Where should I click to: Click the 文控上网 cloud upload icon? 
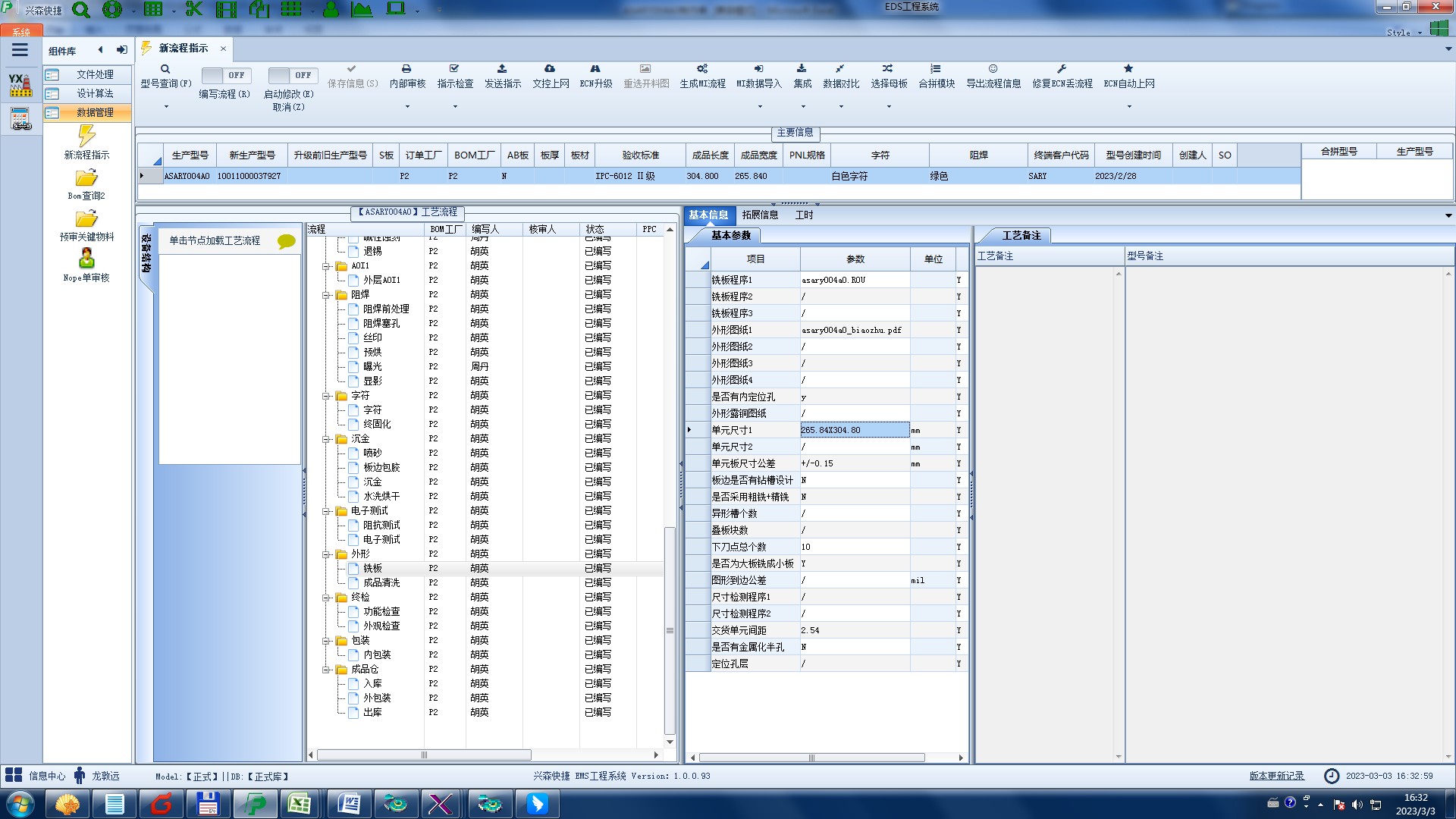coord(550,69)
